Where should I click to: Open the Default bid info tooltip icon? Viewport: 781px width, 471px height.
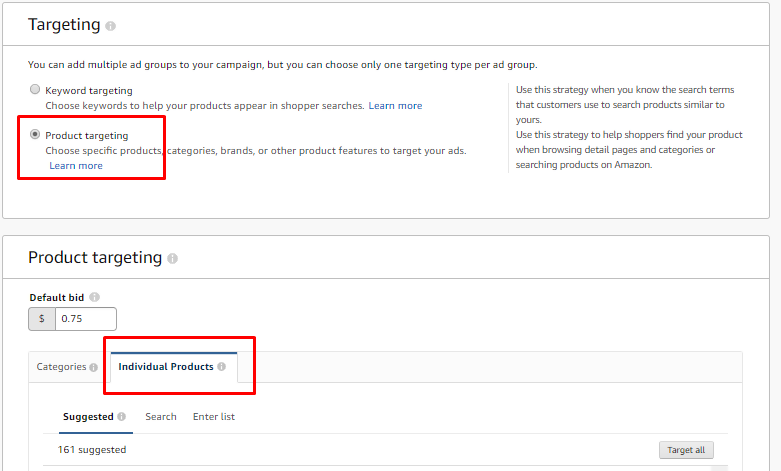(94, 297)
